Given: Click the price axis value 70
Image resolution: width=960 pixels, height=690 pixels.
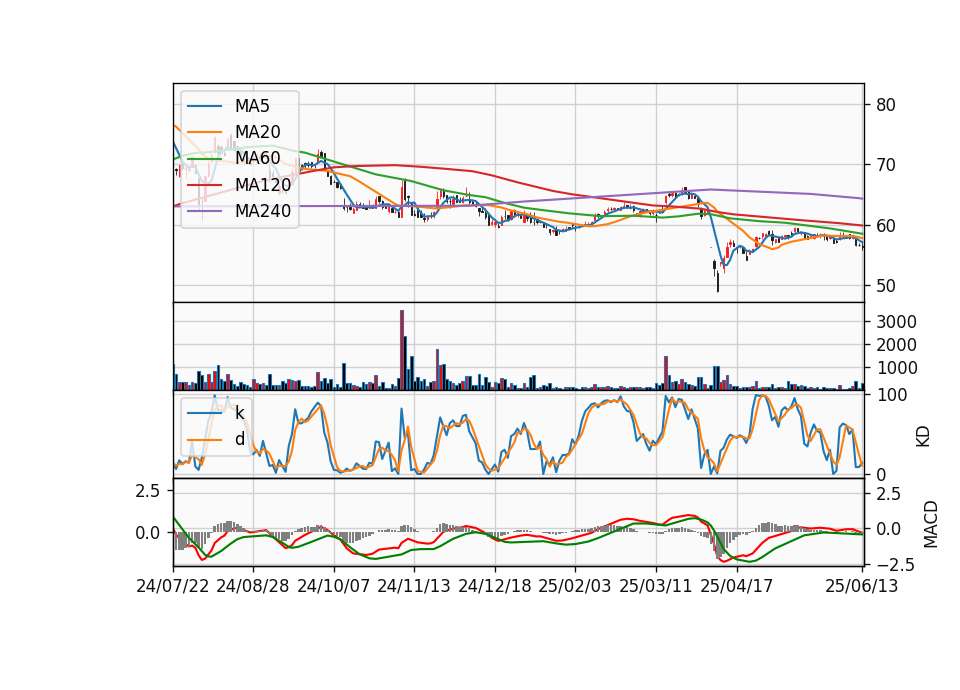Looking at the screenshot, I should [x=885, y=165].
